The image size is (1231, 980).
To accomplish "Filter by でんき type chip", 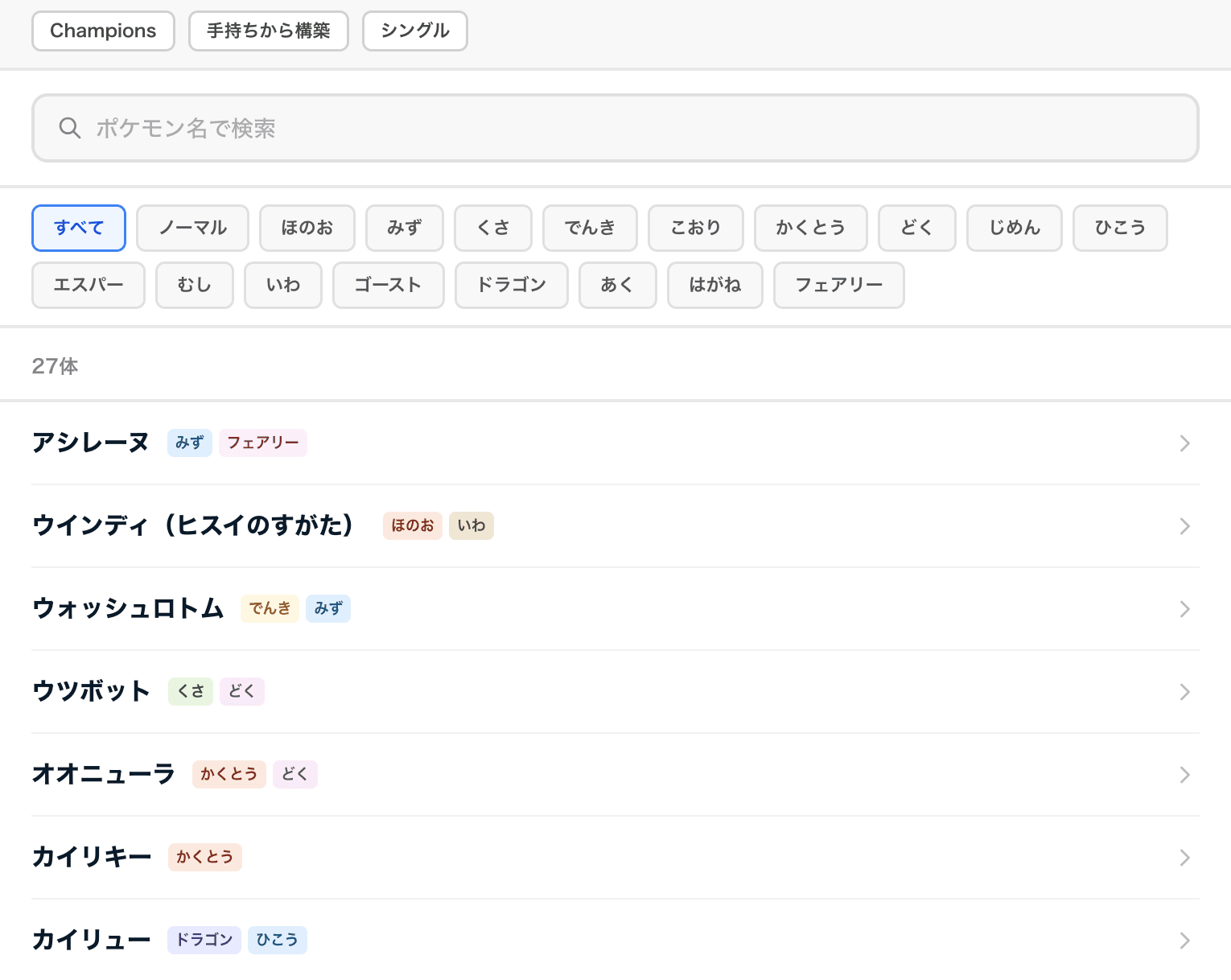I will [x=591, y=228].
